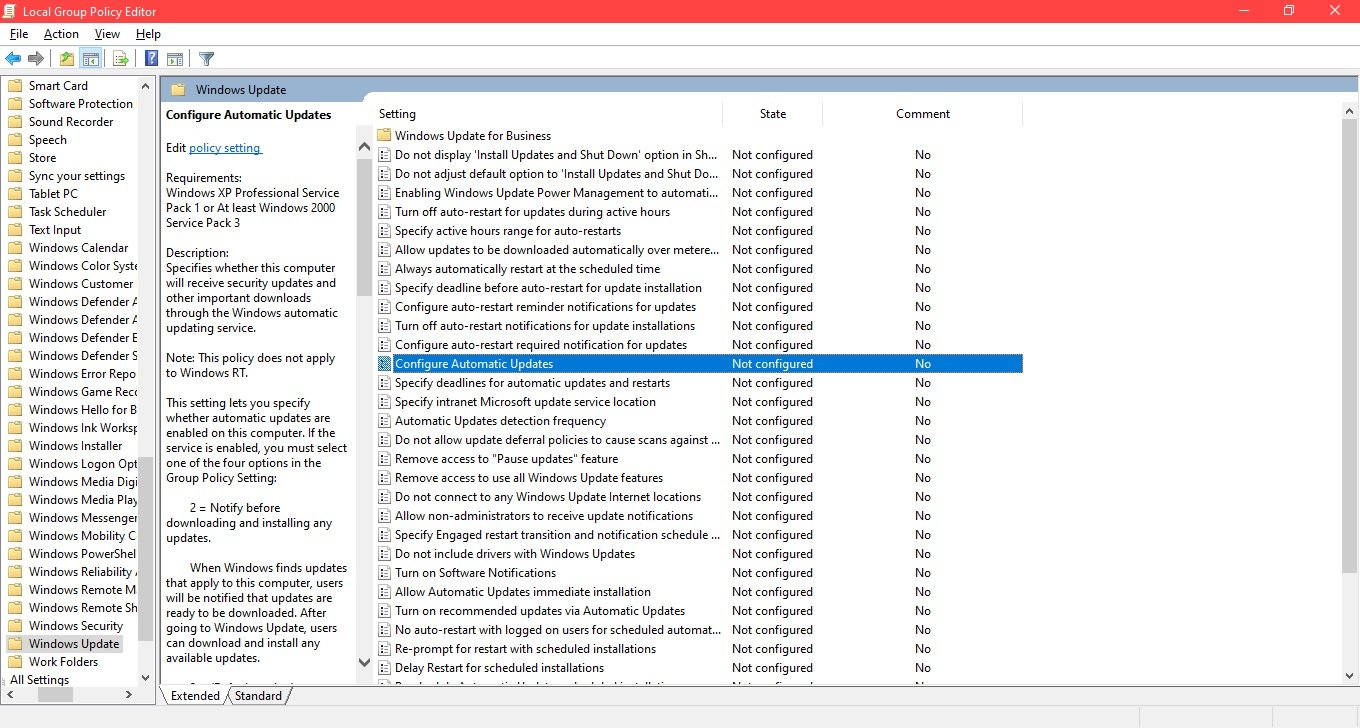Open the File menu
Image resolution: width=1360 pixels, height=728 pixels.
pos(18,34)
